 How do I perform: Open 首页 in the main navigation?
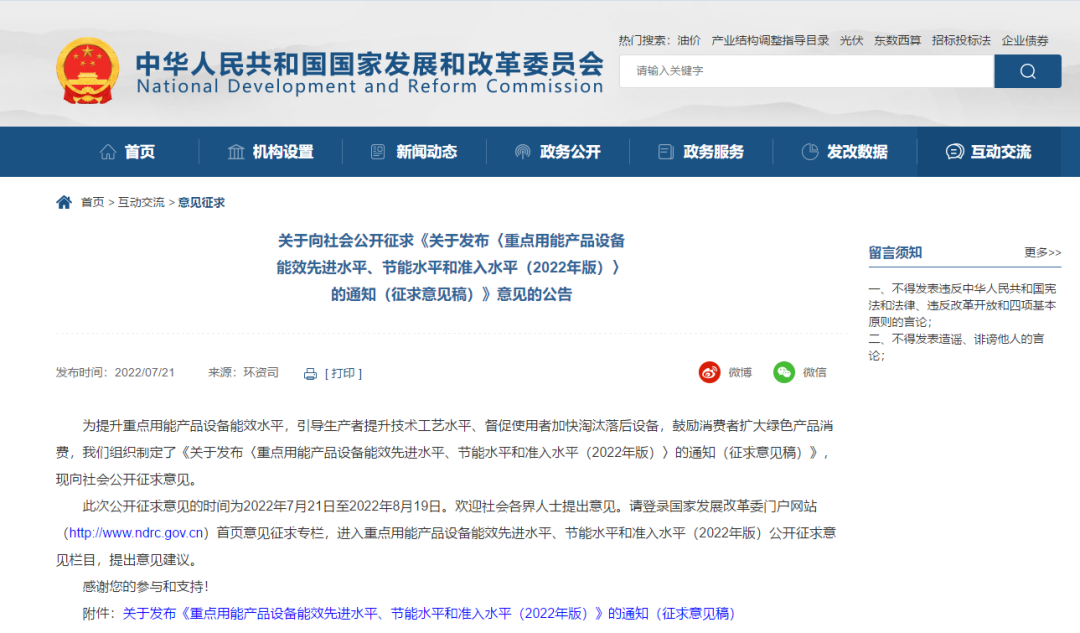(x=127, y=152)
